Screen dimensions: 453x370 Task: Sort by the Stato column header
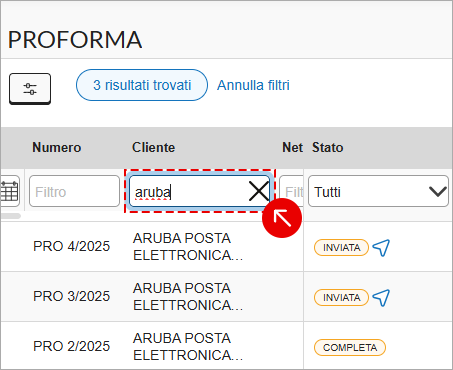[327, 147]
